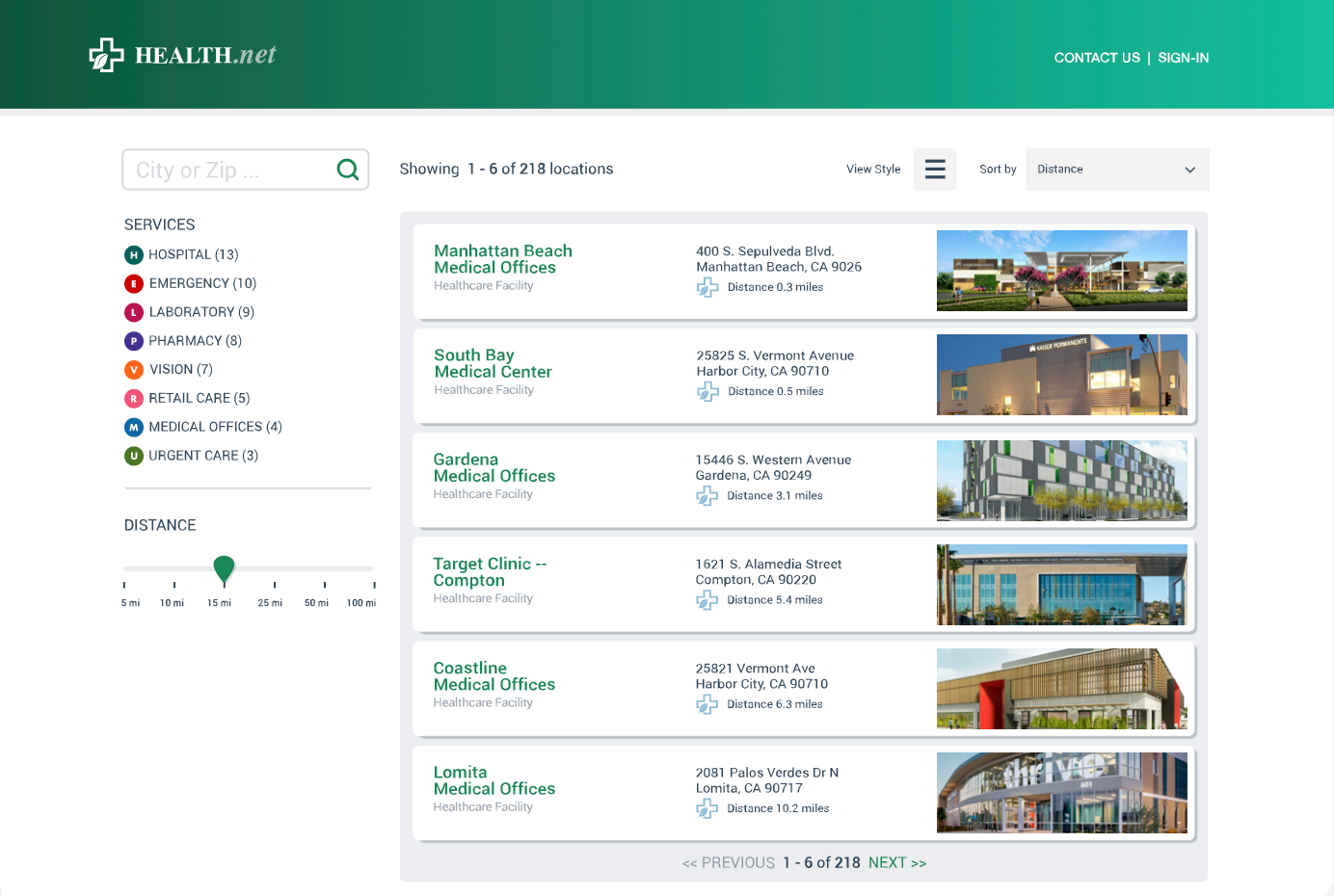Select the Hospital service icon marked H
The height and width of the screenshot is (896, 1334).
[134, 254]
